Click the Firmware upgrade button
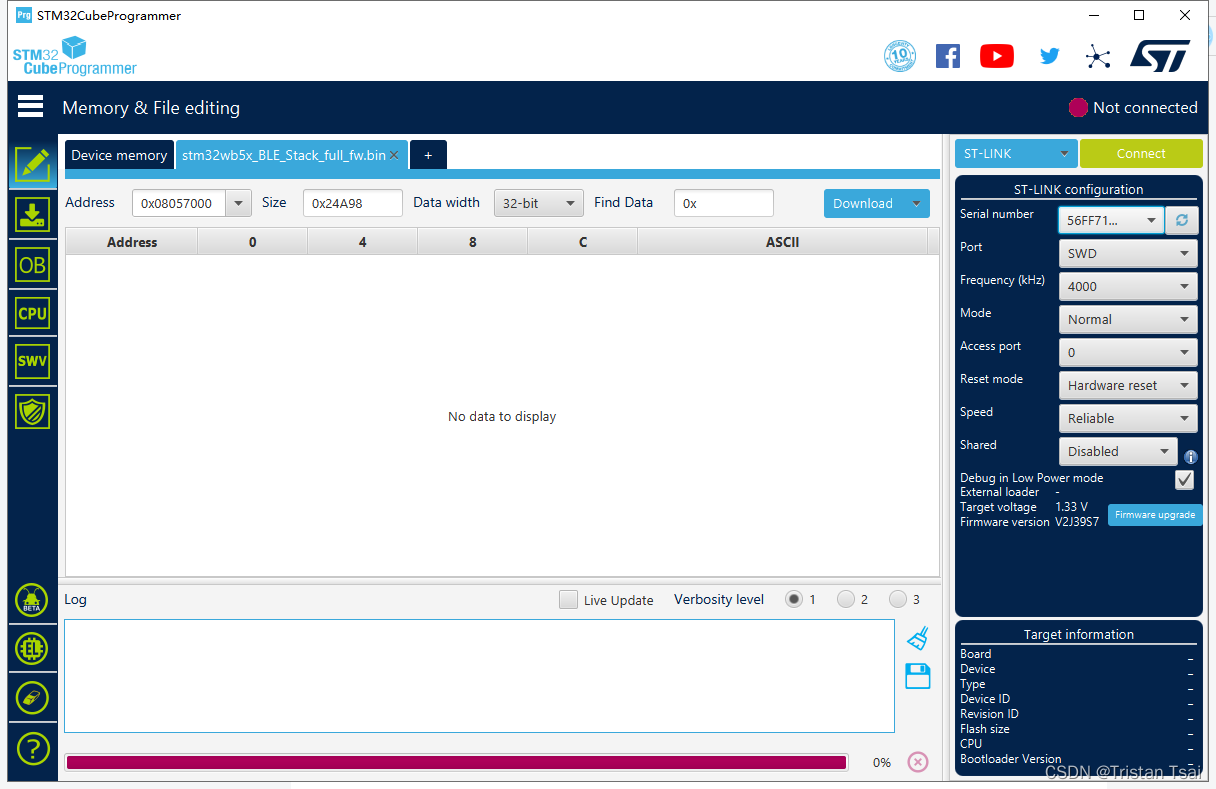The image size is (1216, 789). tap(1155, 515)
